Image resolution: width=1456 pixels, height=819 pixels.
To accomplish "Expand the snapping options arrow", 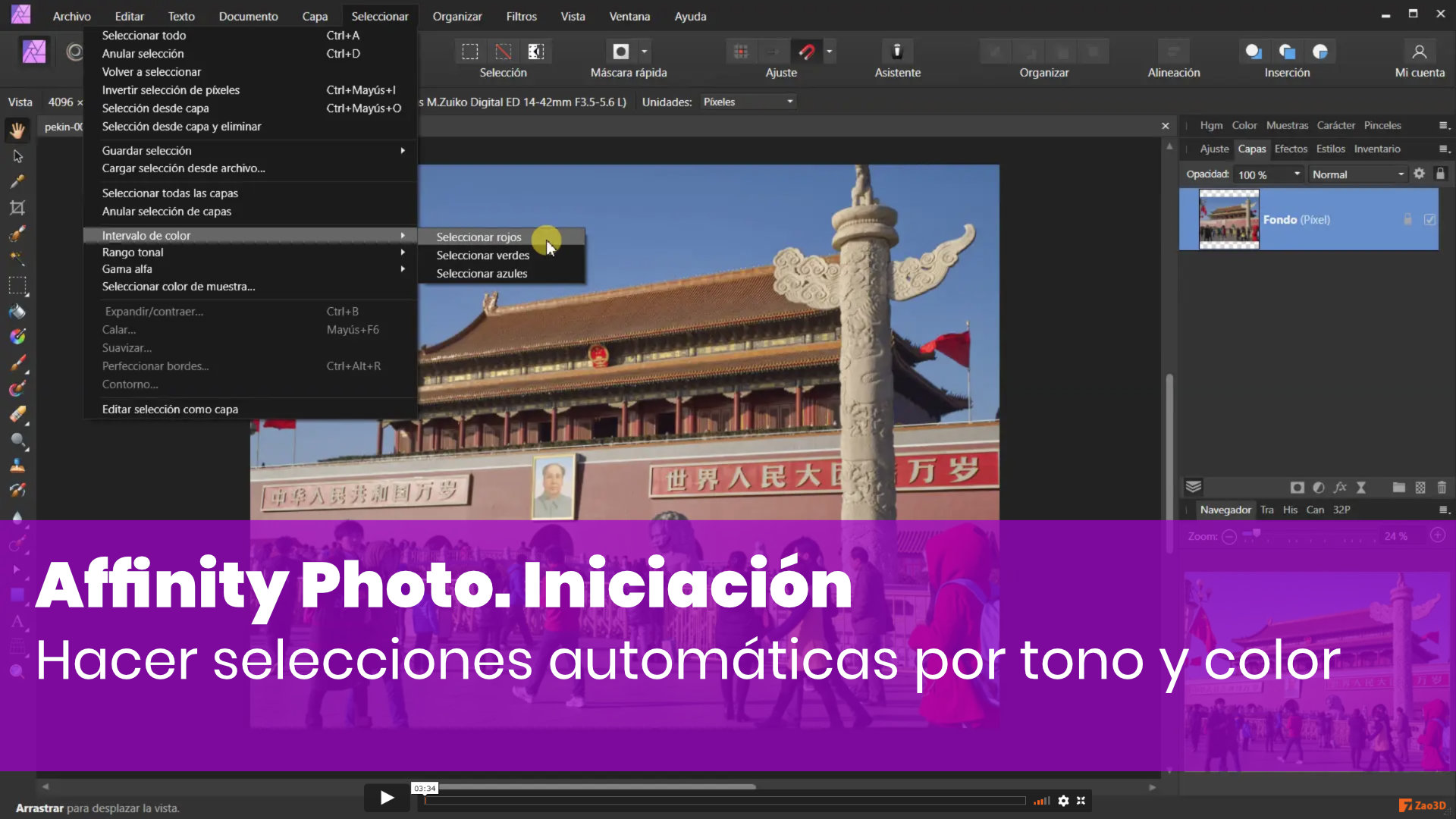I will coord(830,52).
